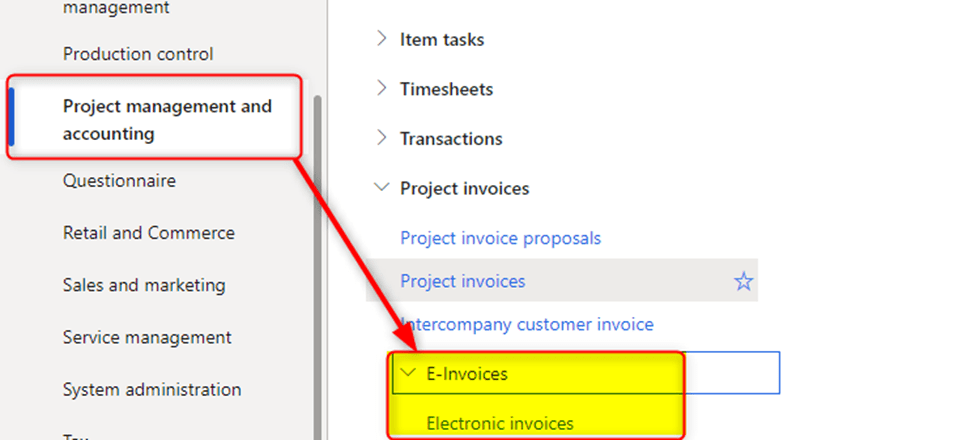Expand the Timesheets group arrow
Image resolution: width=975 pixels, height=440 pixels.
[381, 89]
